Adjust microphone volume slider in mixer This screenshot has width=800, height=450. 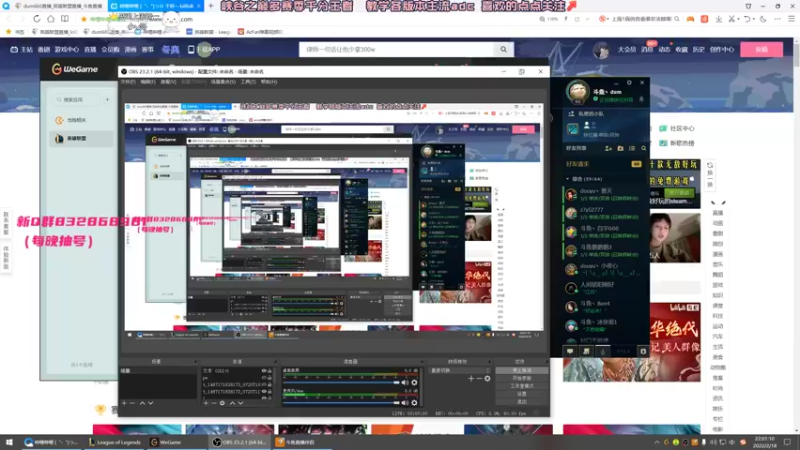pyautogui.click(x=341, y=403)
